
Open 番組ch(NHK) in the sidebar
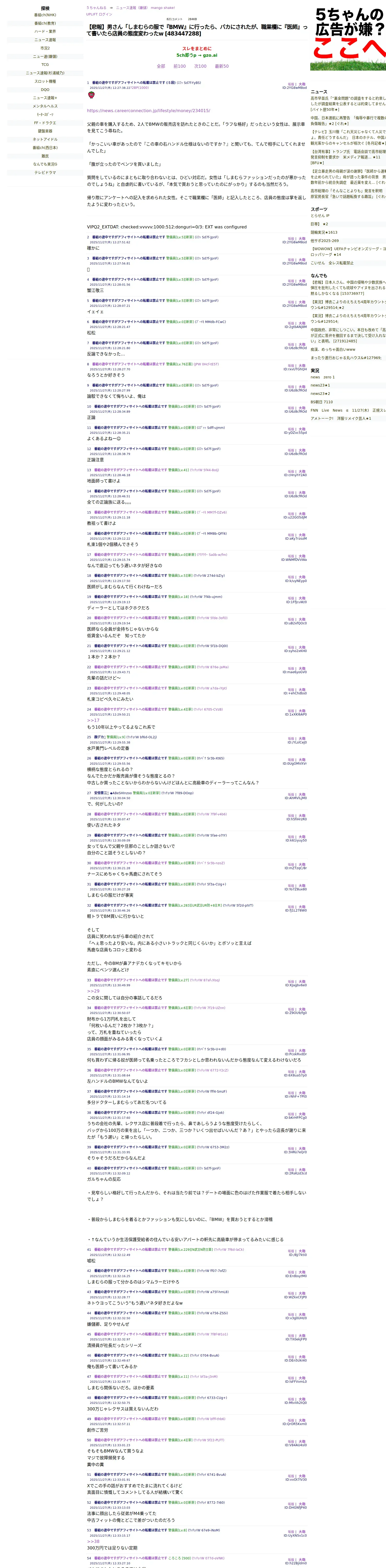pos(45,15)
